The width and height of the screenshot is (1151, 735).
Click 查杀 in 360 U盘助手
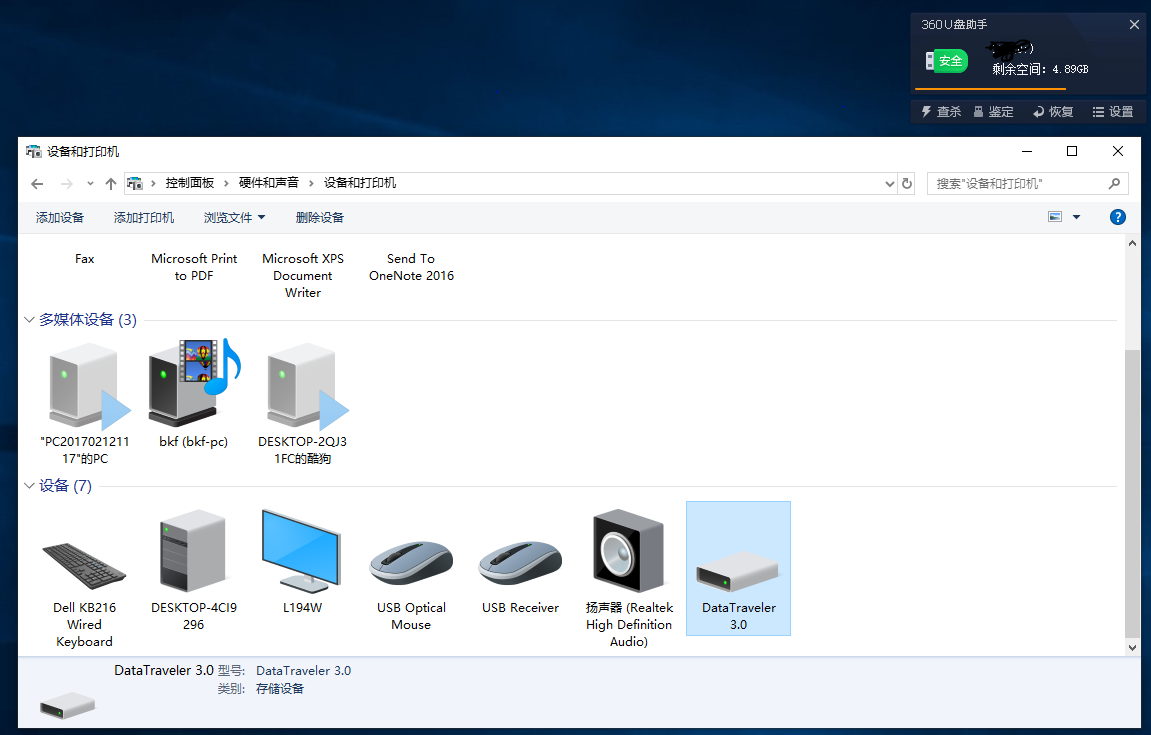coord(941,112)
